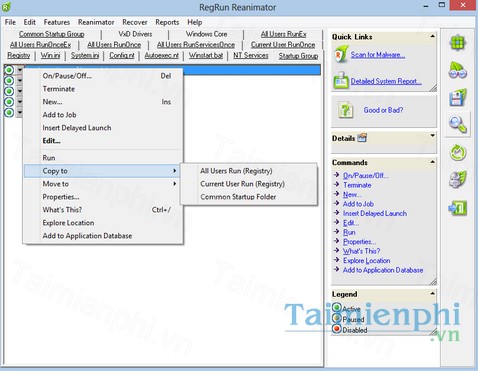Click the floppy disk save icon in sidebar

(x=458, y=98)
